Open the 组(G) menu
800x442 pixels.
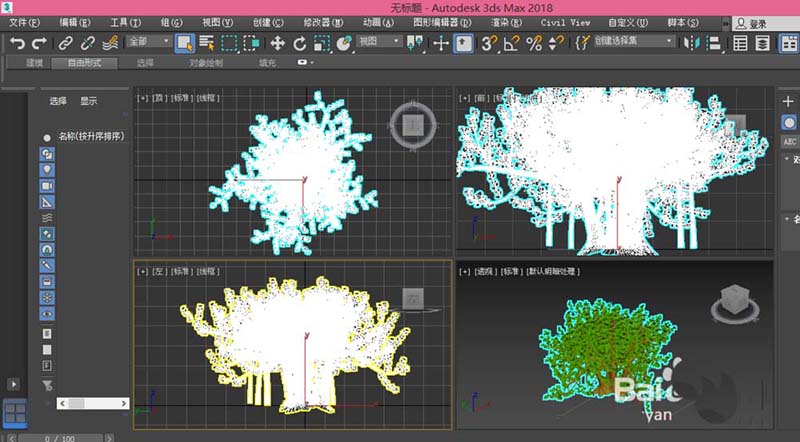click(171, 22)
